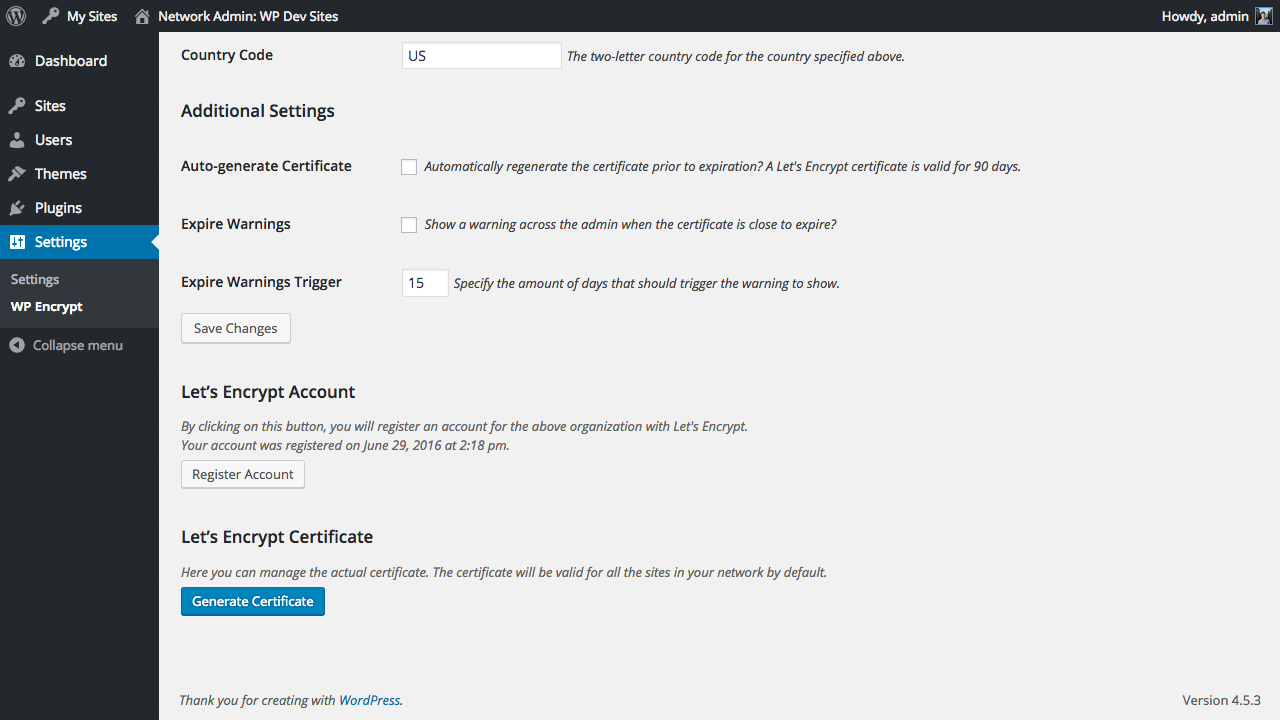Open the WP Encrypt submenu item
The height and width of the screenshot is (720, 1280).
point(46,307)
